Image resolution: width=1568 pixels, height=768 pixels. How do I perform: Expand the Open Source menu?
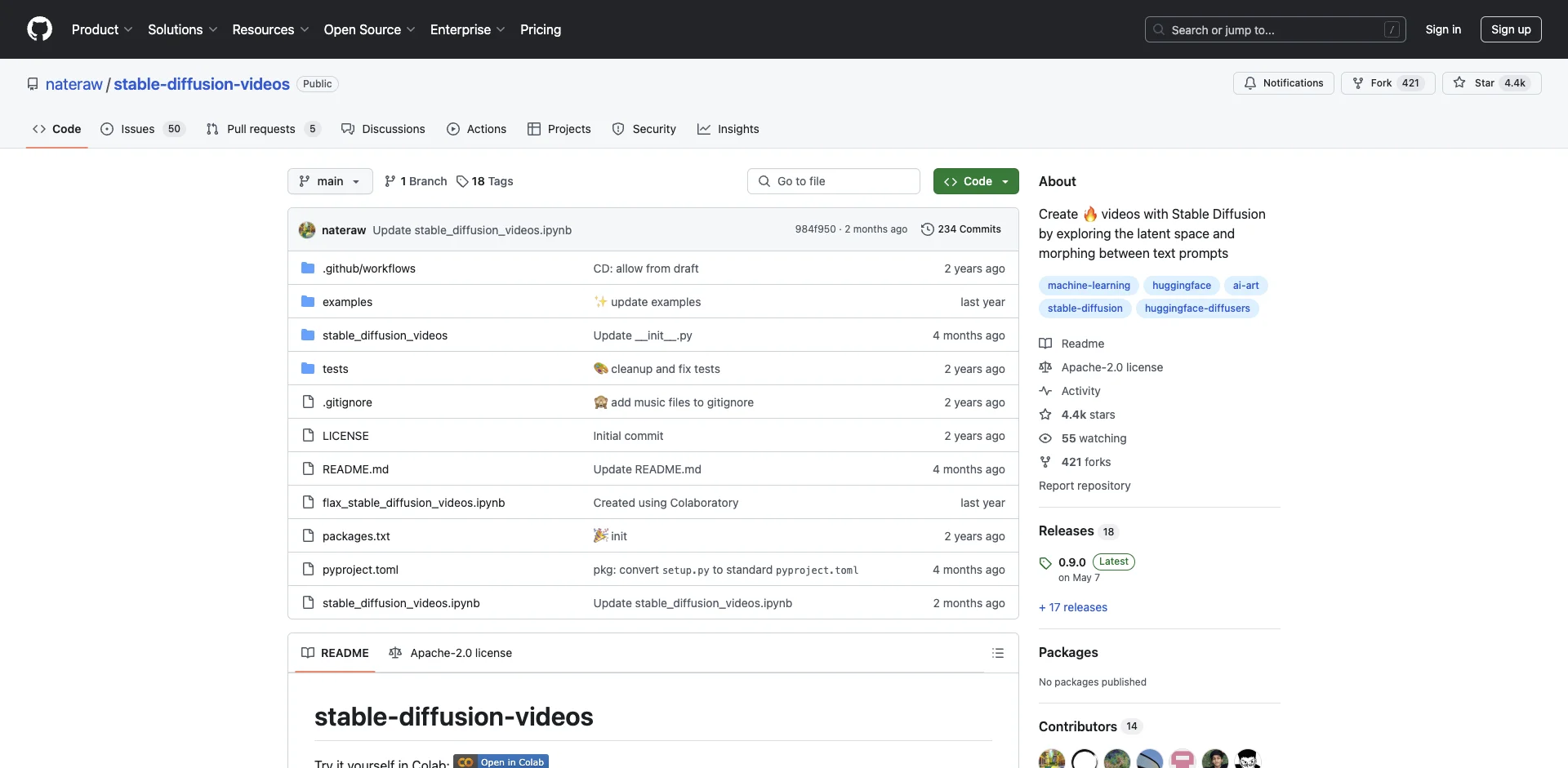coord(369,29)
